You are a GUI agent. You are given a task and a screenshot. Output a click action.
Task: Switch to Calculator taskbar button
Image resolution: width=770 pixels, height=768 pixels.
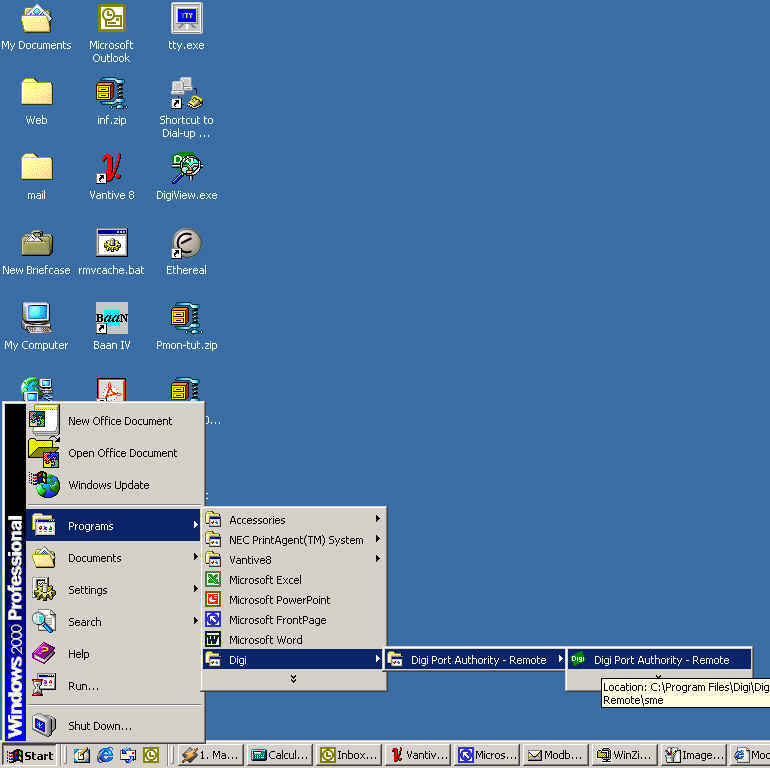[x=280, y=756]
